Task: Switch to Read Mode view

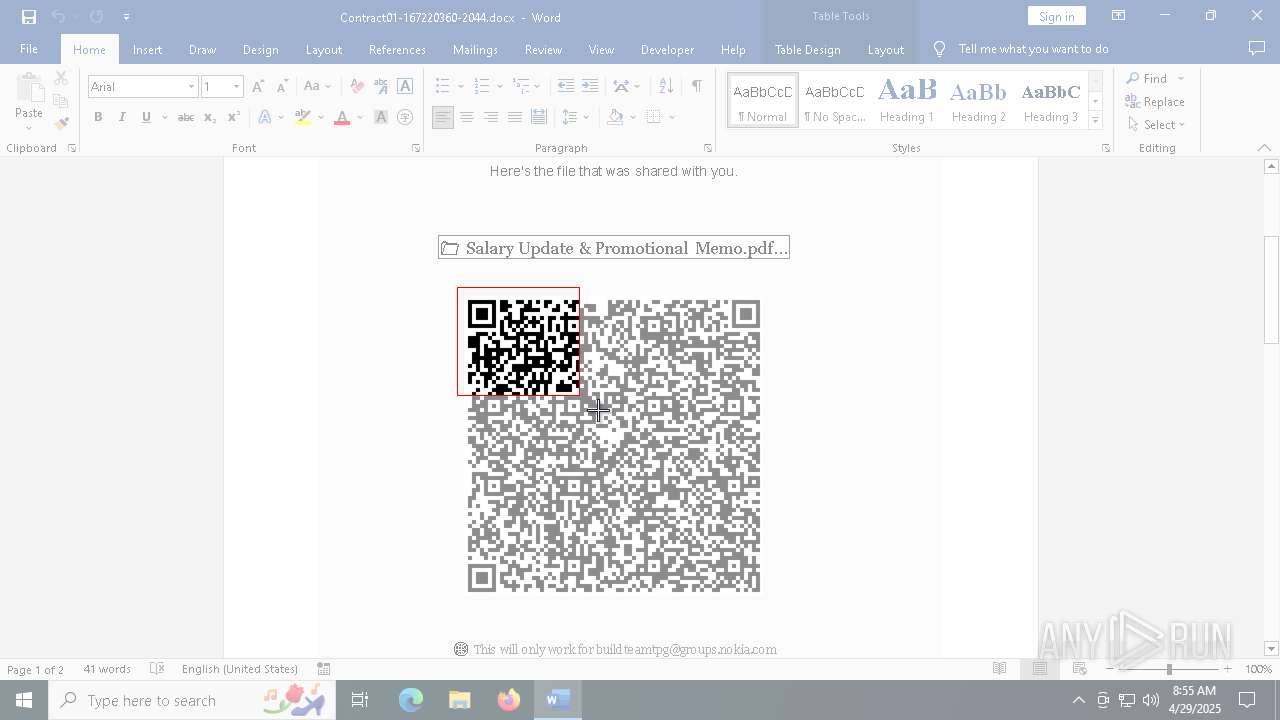Action: tap(999, 669)
